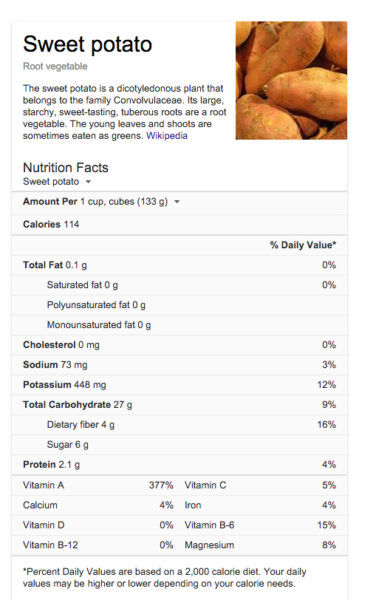Select the Calories 114 row

(179, 224)
